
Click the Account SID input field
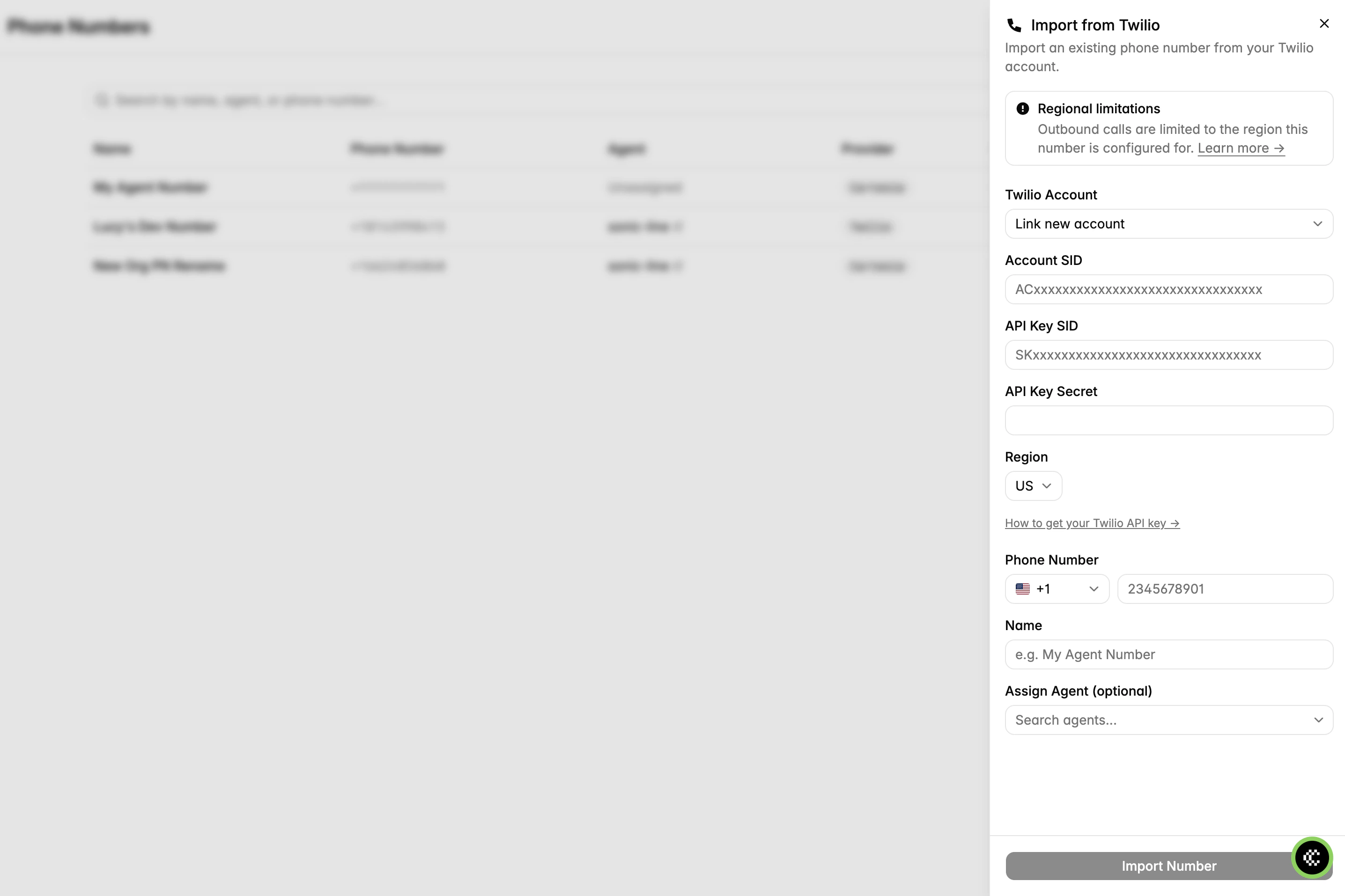click(x=1169, y=289)
